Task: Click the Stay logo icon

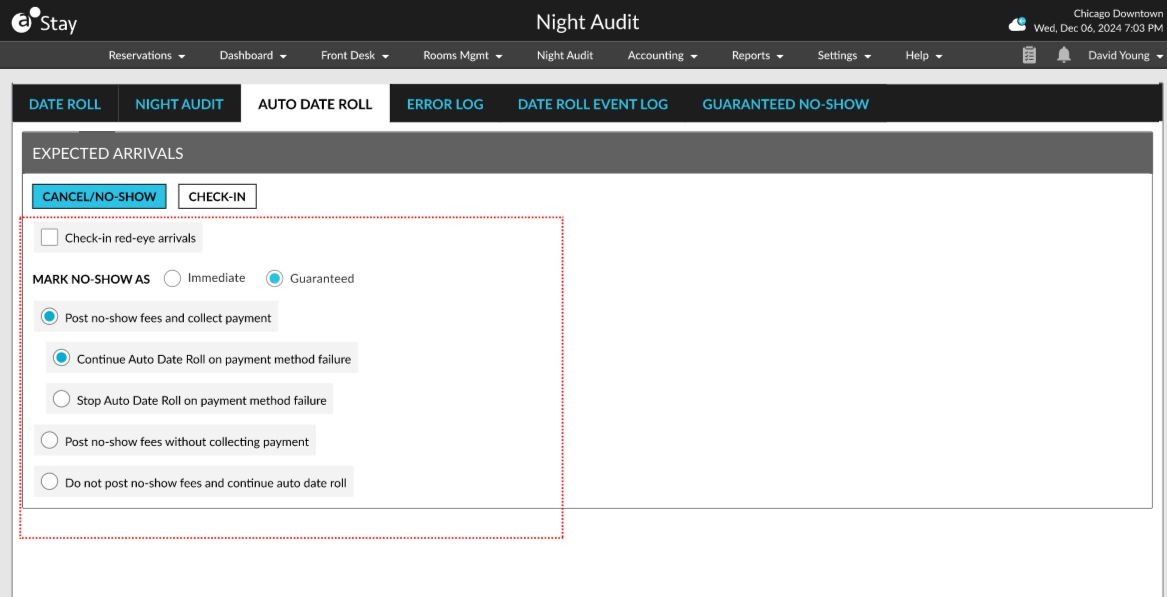Action: tap(43, 24)
